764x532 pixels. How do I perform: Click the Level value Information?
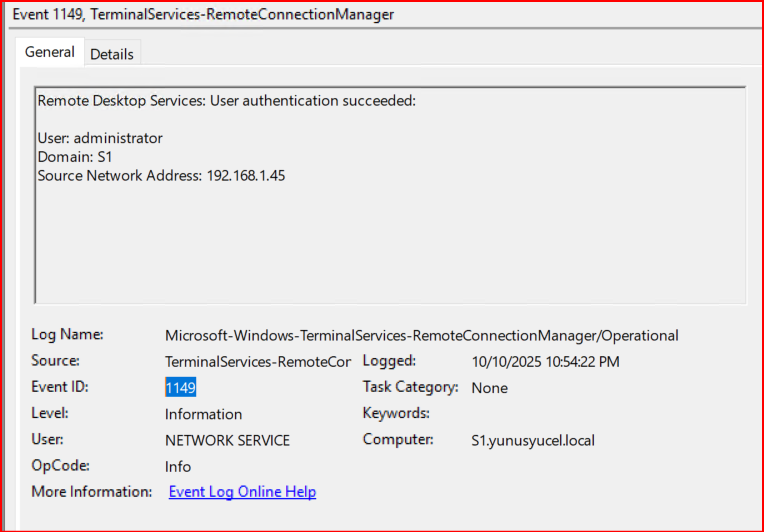(x=203, y=414)
